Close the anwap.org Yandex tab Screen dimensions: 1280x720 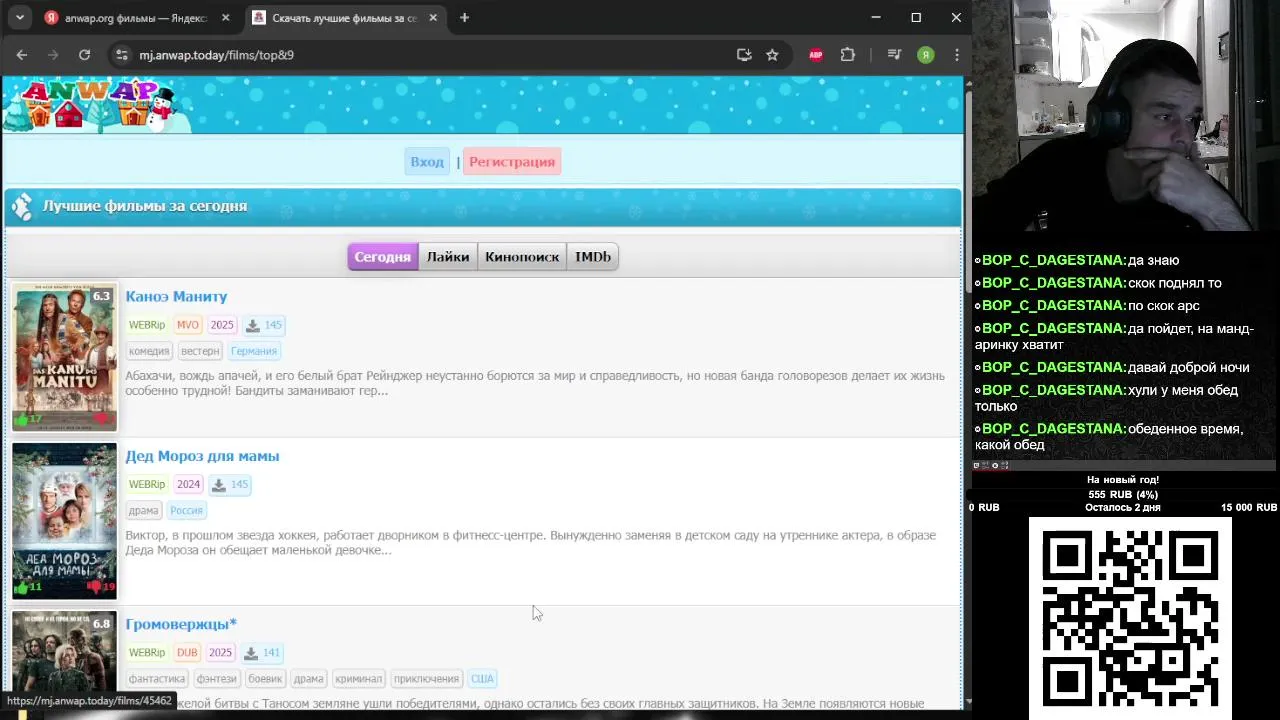pos(226,18)
